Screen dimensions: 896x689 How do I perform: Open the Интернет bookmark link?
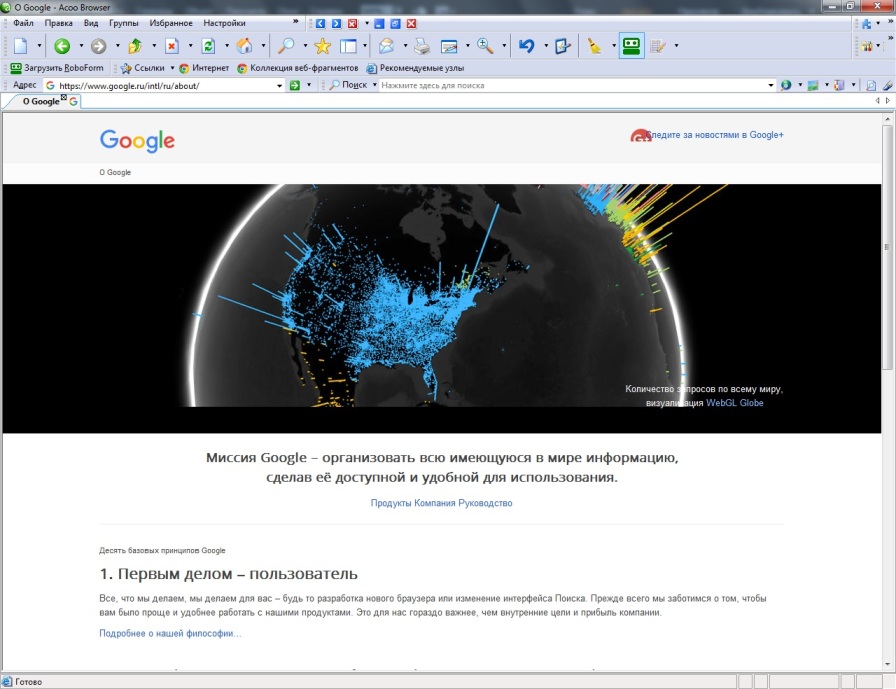(204, 68)
